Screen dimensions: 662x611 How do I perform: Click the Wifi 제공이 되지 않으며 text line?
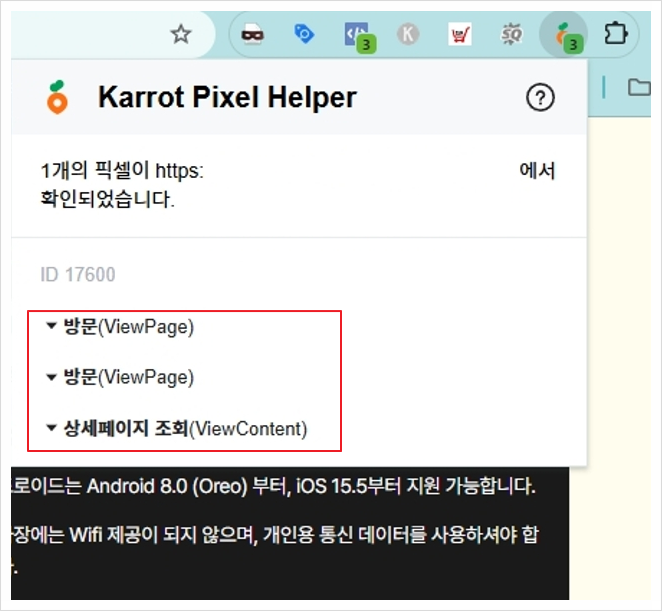click(x=275, y=535)
